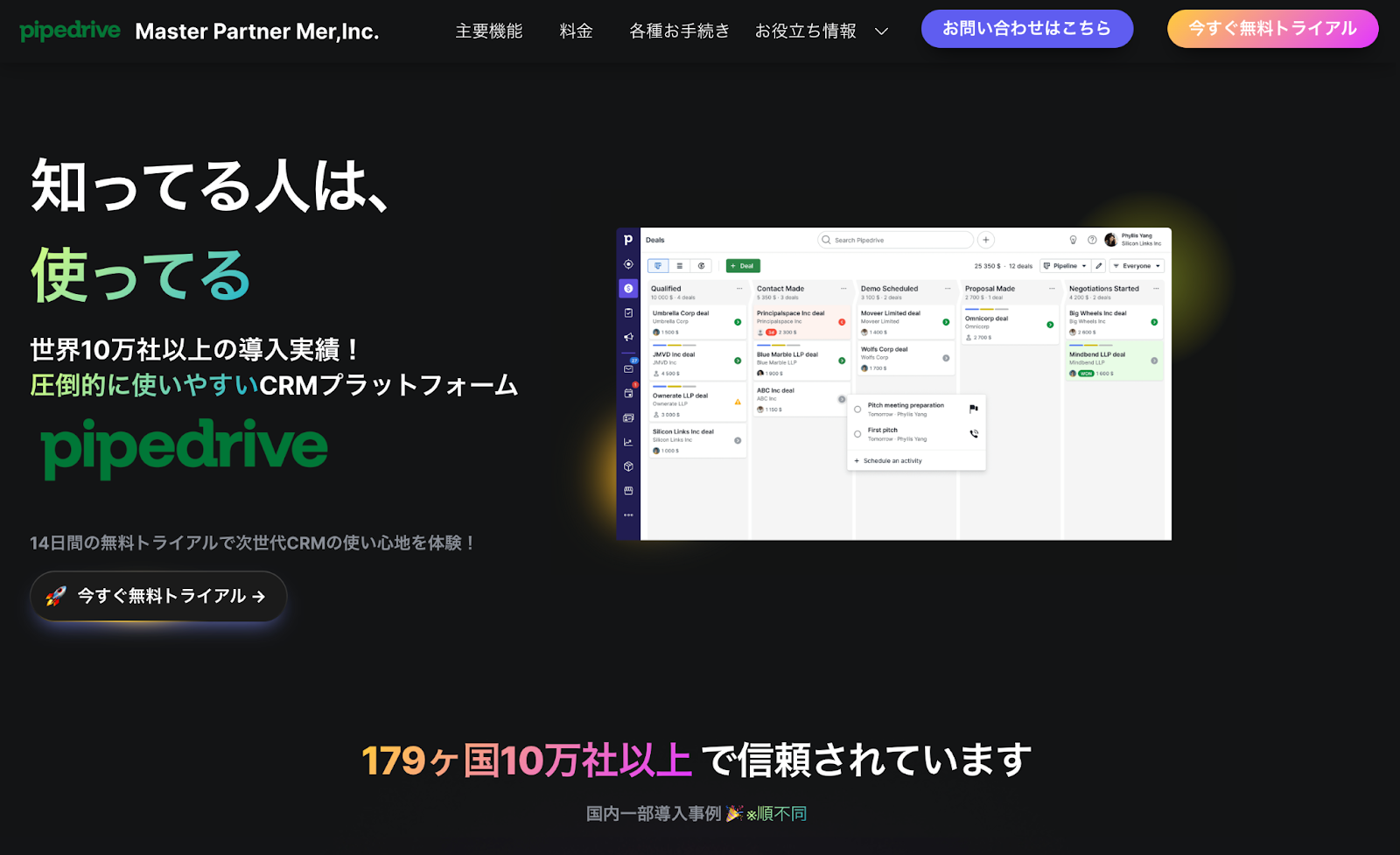The height and width of the screenshot is (855, 1400).
Task: Click the "Silicon Links Inc deal" title
Action: point(683,431)
